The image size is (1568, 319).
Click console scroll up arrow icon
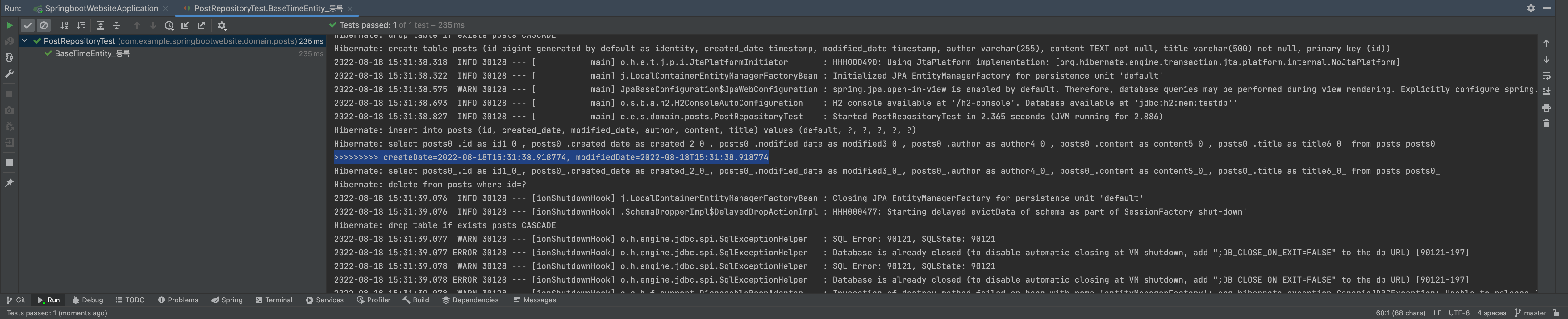point(1546,44)
